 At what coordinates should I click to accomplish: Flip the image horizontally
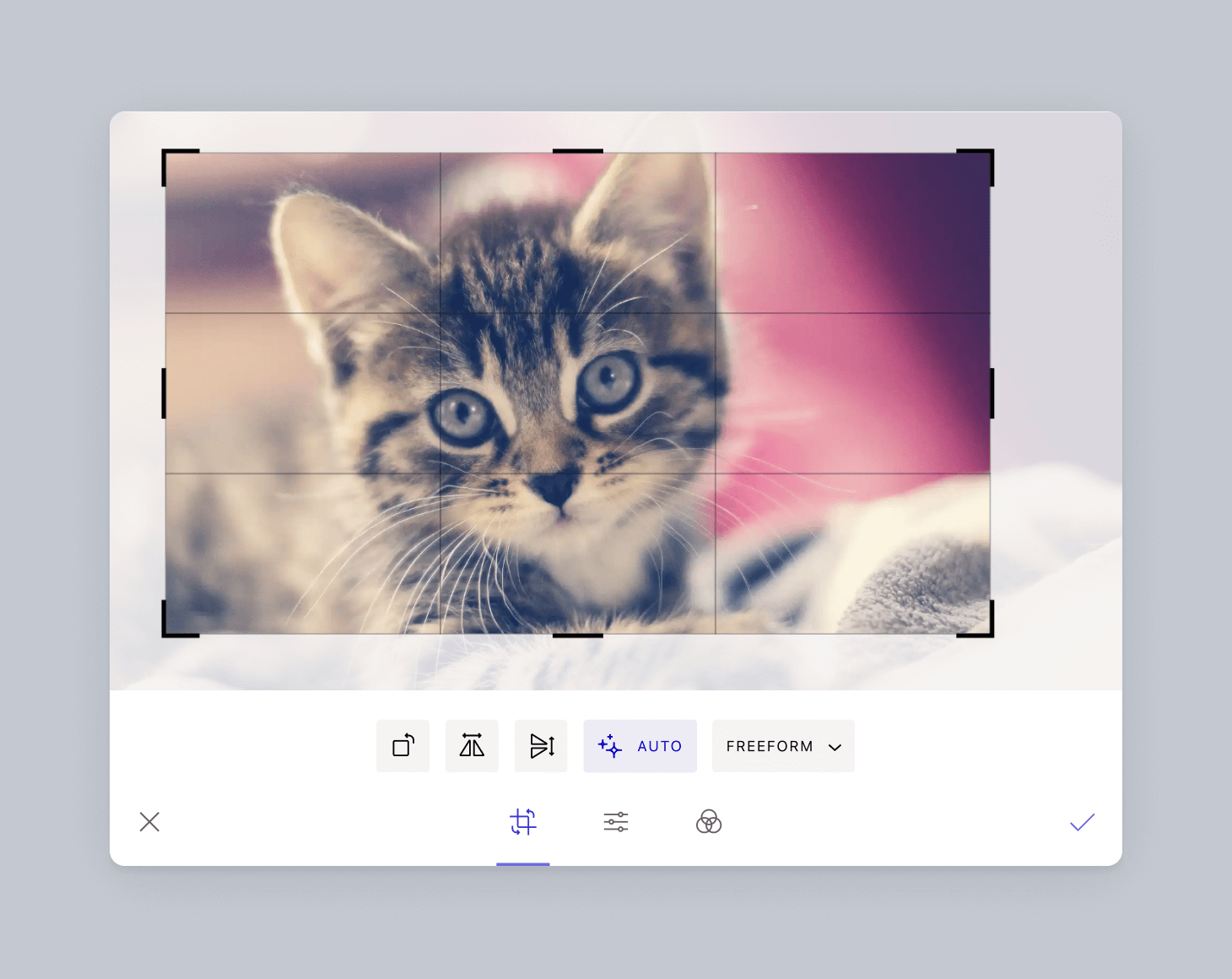coord(472,746)
